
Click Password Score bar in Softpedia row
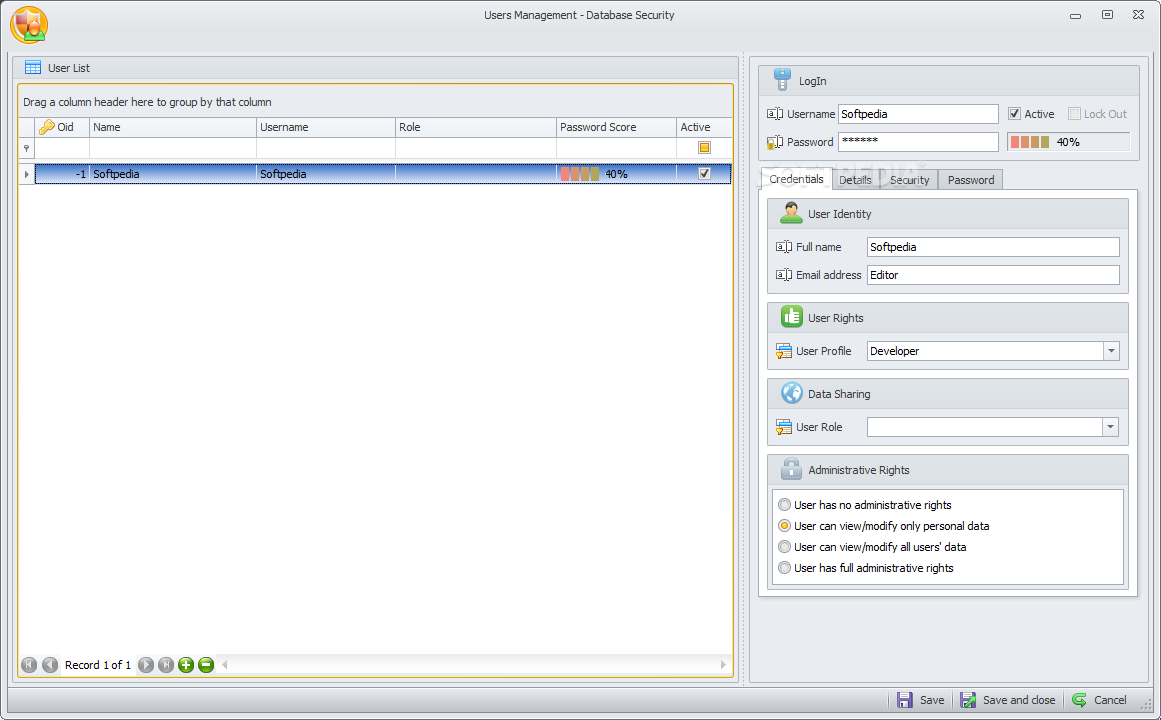616,174
